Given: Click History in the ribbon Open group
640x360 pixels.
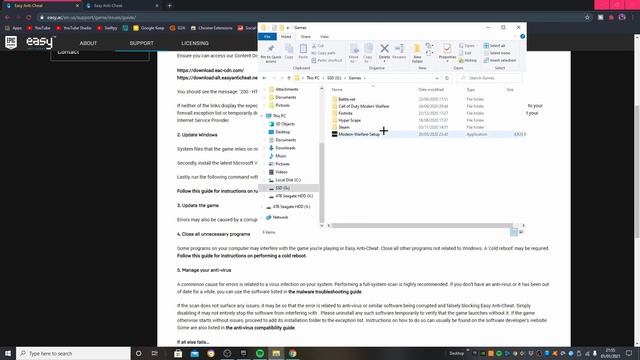Looking at the screenshot, I should (468, 60).
